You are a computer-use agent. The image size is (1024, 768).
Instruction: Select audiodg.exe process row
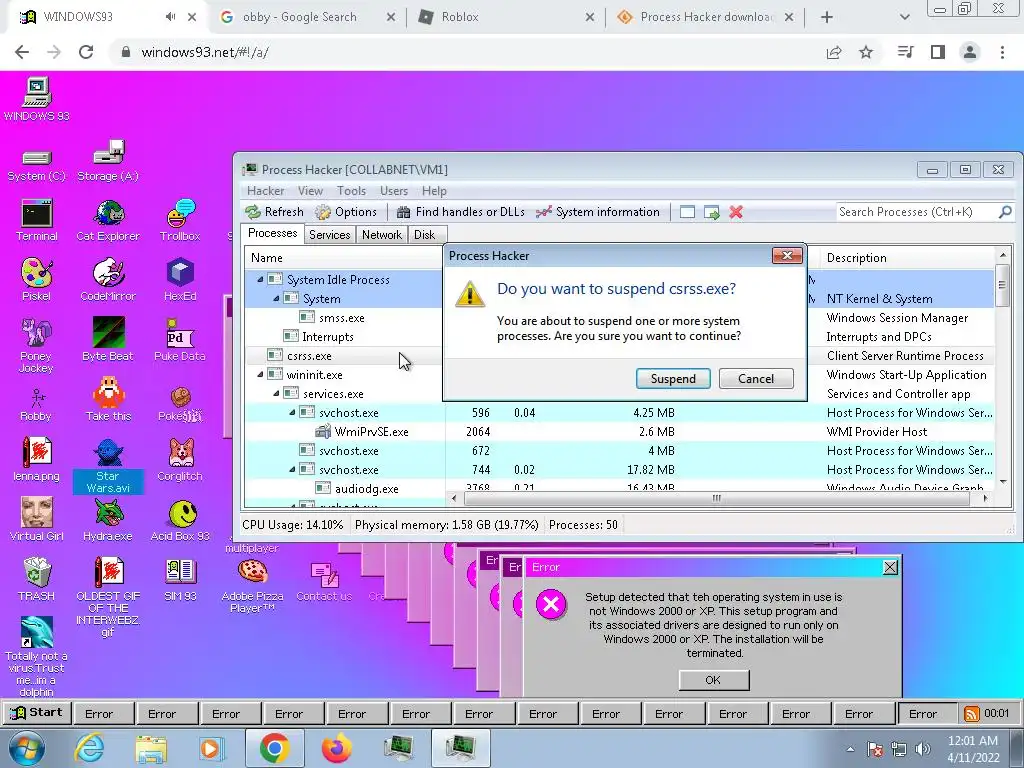620,487
